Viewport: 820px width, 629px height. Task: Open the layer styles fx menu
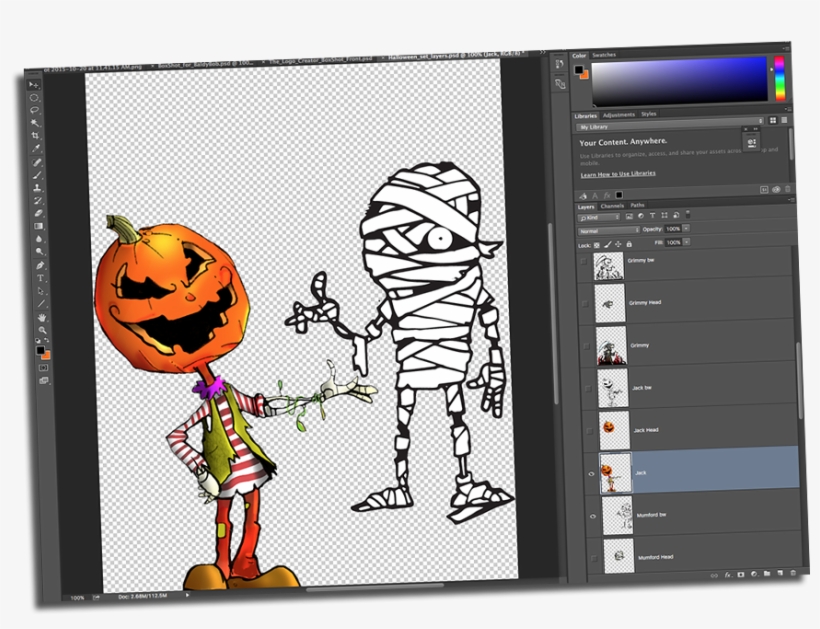coord(727,575)
